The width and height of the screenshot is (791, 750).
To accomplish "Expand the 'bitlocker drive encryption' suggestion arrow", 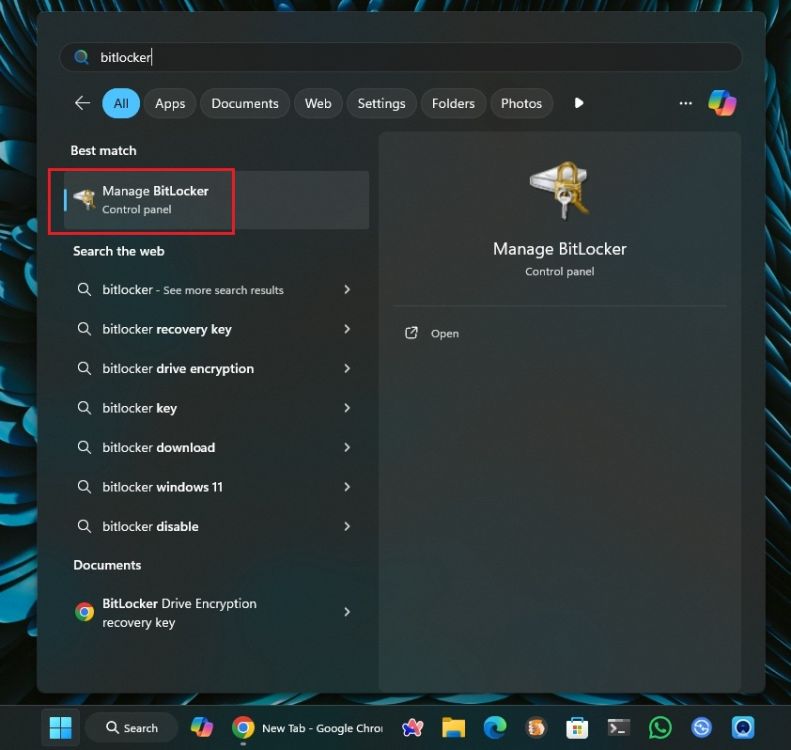I will point(347,368).
